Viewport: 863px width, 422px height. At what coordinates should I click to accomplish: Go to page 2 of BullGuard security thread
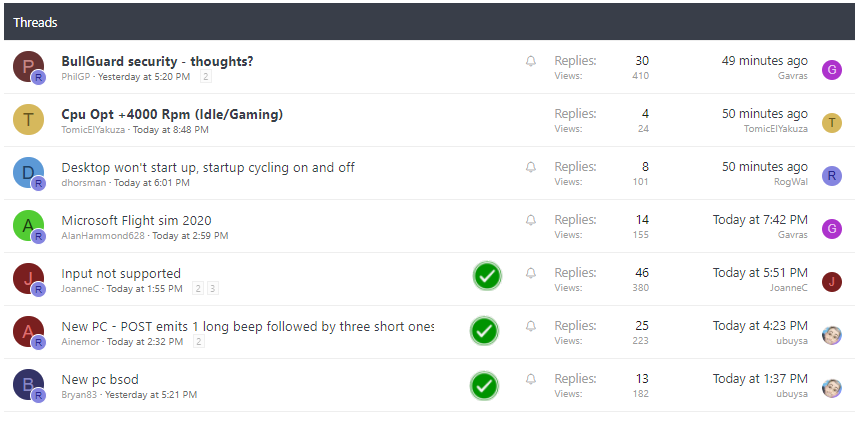pos(205,76)
